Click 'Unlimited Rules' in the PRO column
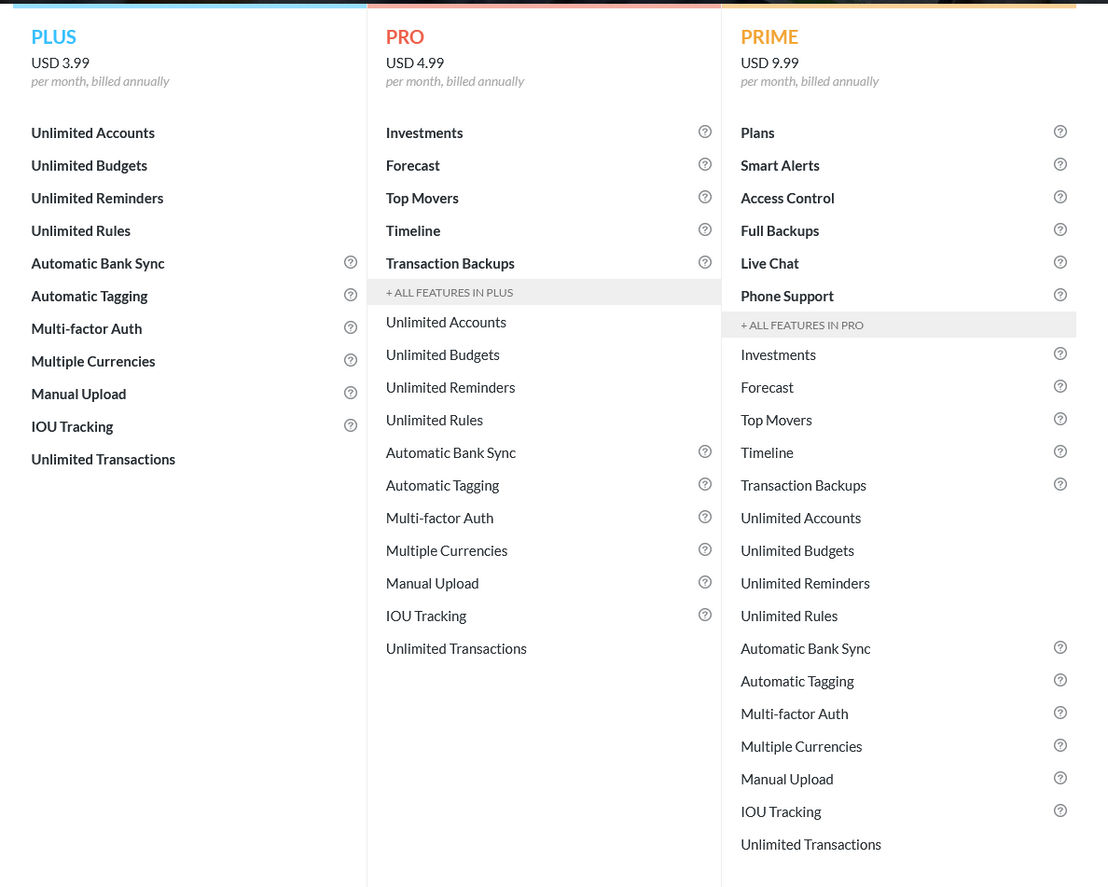 pyautogui.click(x=435, y=421)
